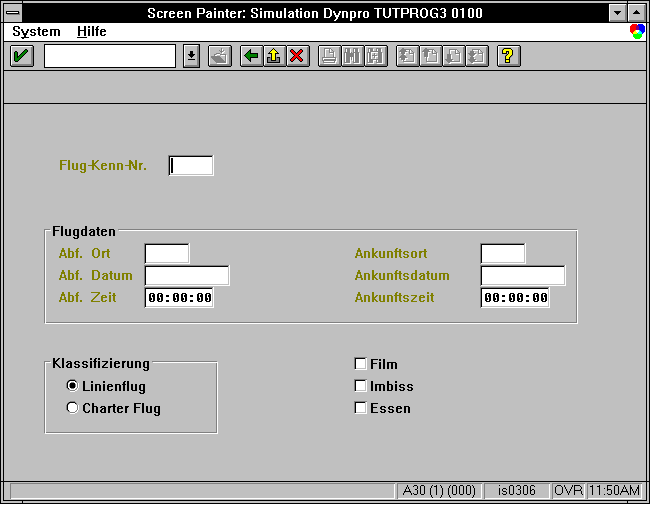
Task: Click the Print icon in toolbar
Action: click(x=330, y=56)
